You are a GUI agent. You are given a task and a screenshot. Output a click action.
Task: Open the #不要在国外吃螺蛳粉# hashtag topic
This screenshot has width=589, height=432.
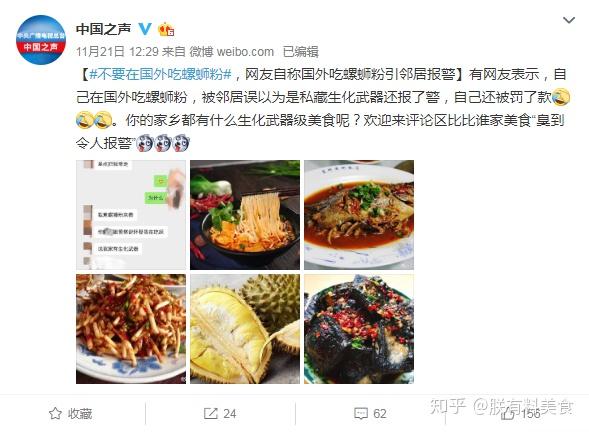[160, 74]
